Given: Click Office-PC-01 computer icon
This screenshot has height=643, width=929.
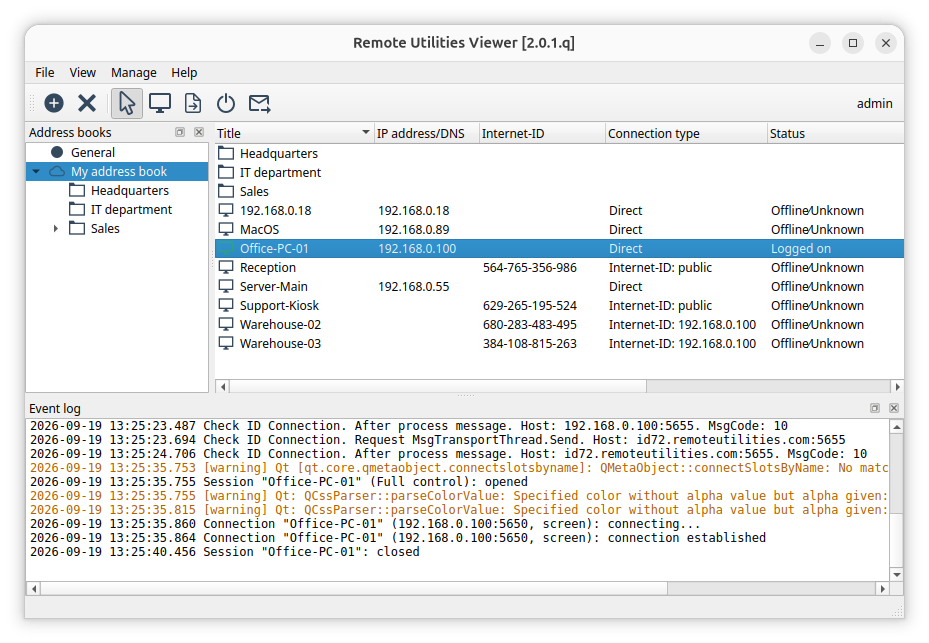Looking at the screenshot, I should coord(226,248).
